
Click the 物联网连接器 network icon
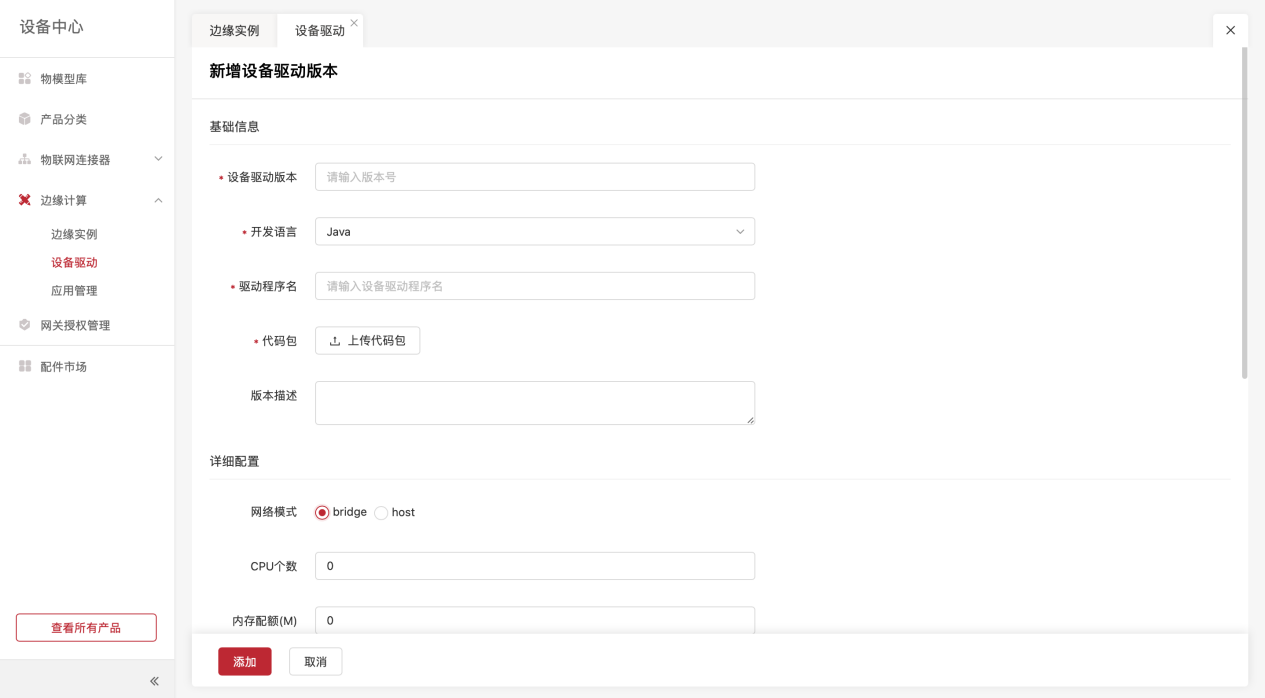click(25, 159)
